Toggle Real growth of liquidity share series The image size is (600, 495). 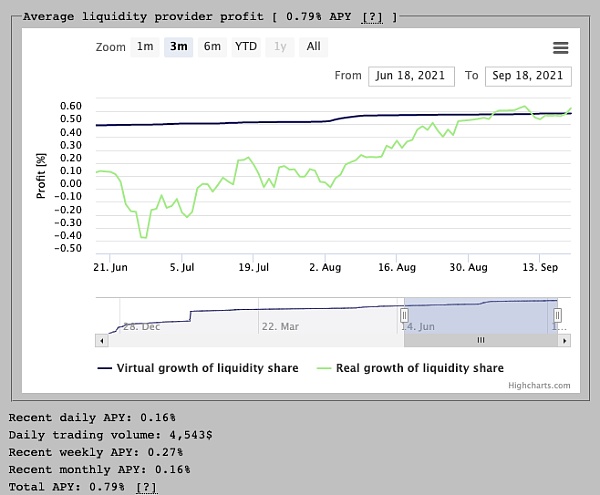tap(409, 368)
